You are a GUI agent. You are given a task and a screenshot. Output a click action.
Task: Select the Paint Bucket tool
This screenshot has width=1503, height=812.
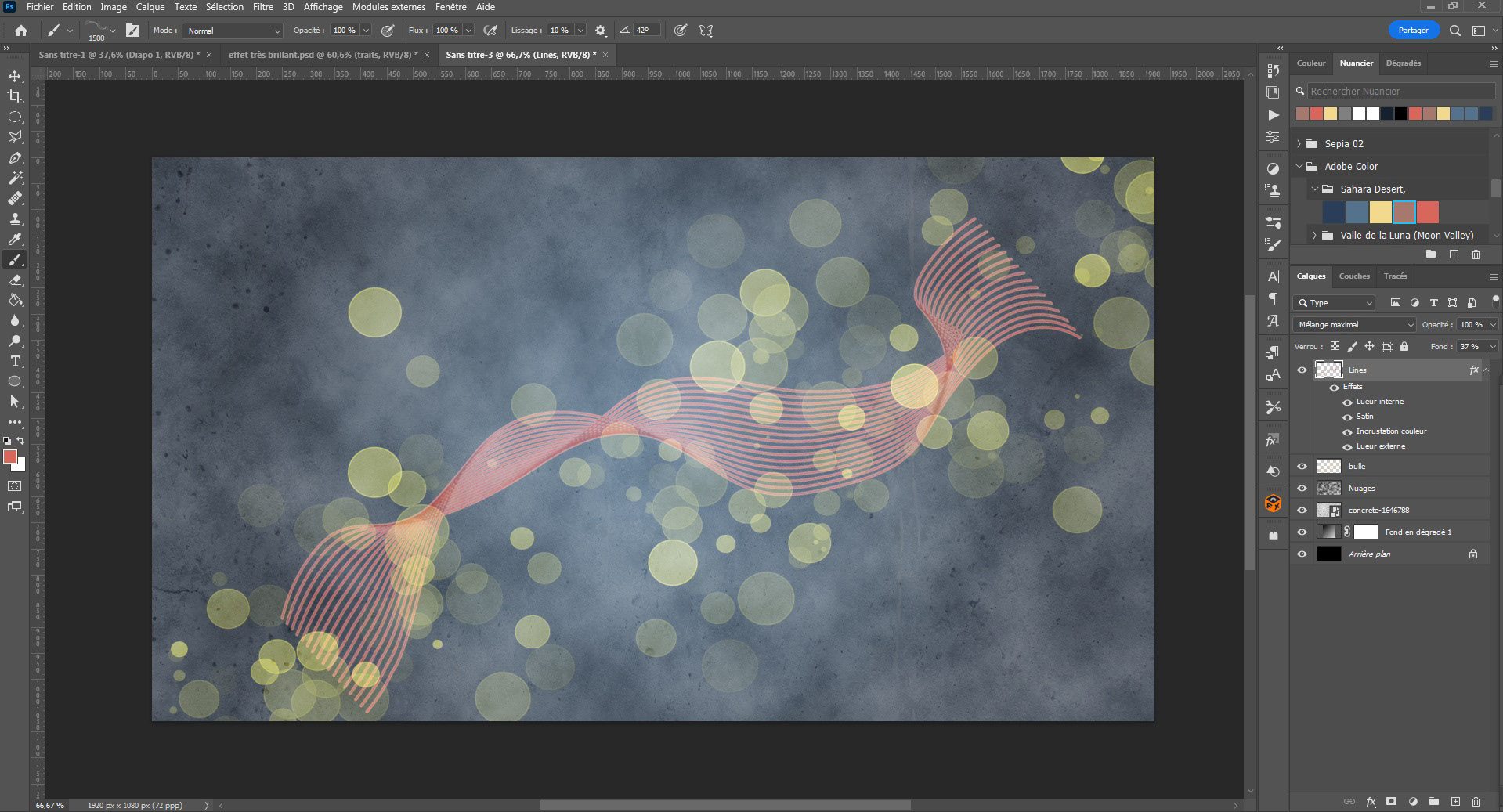(14, 300)
